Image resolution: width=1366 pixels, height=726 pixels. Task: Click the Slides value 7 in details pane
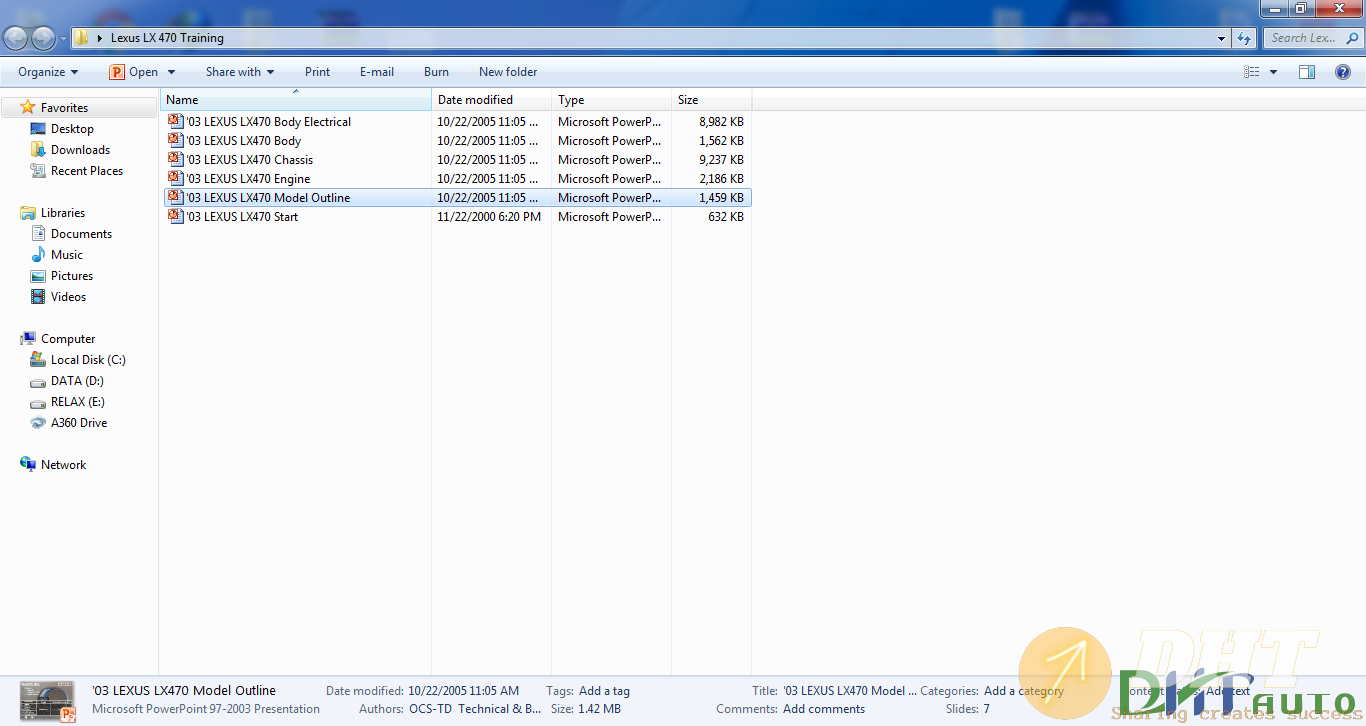point(986,709)
